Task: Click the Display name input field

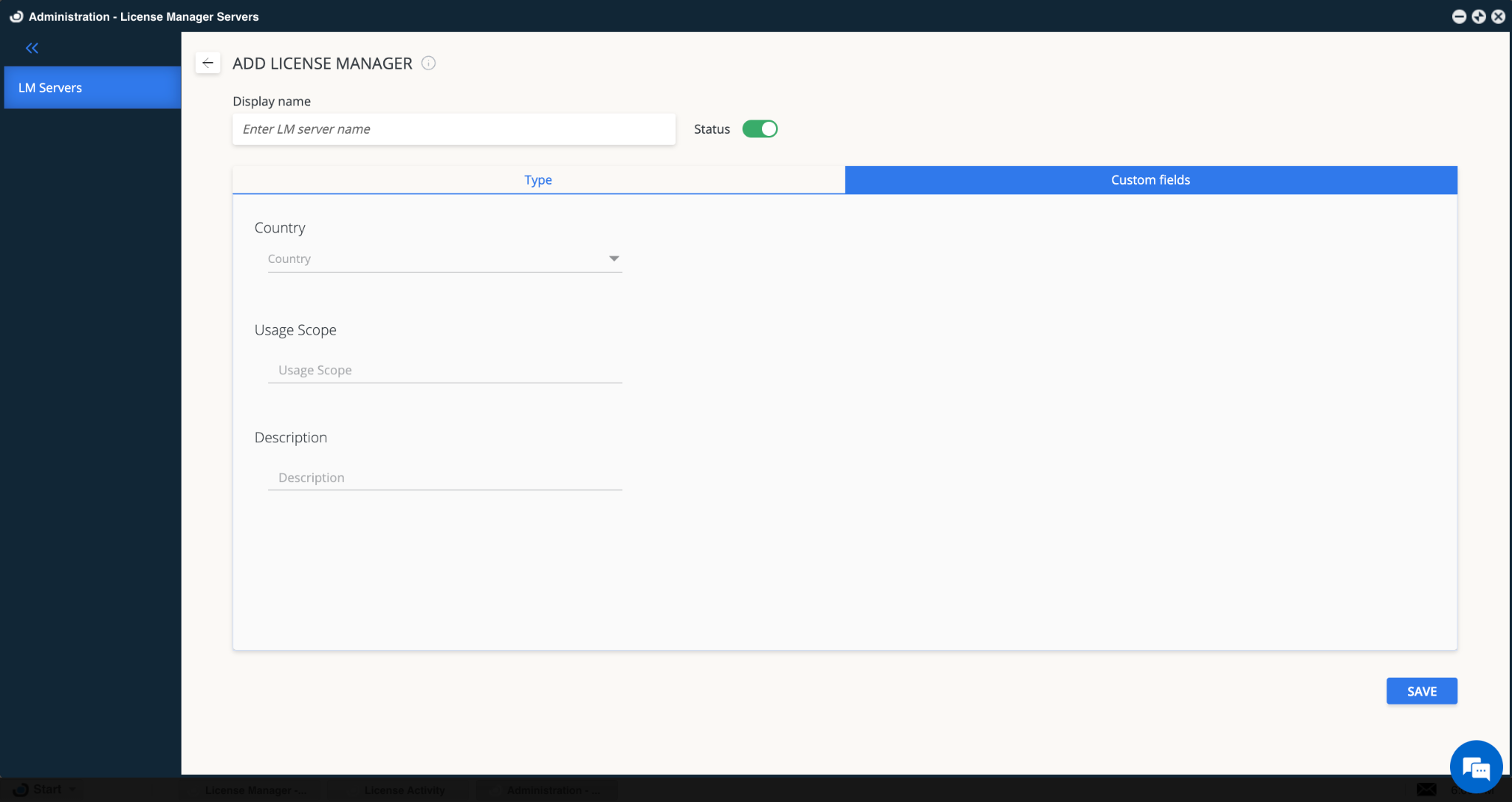Action: [x=453, y=129]
